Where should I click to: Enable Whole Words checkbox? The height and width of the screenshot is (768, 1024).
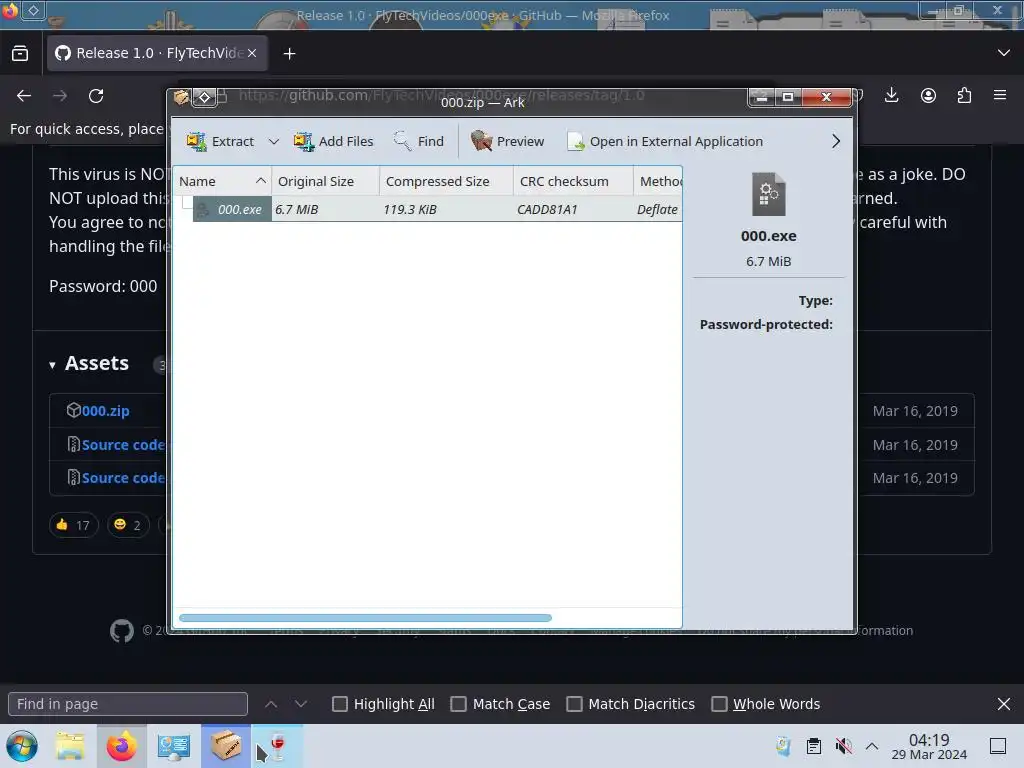(719, 704)
